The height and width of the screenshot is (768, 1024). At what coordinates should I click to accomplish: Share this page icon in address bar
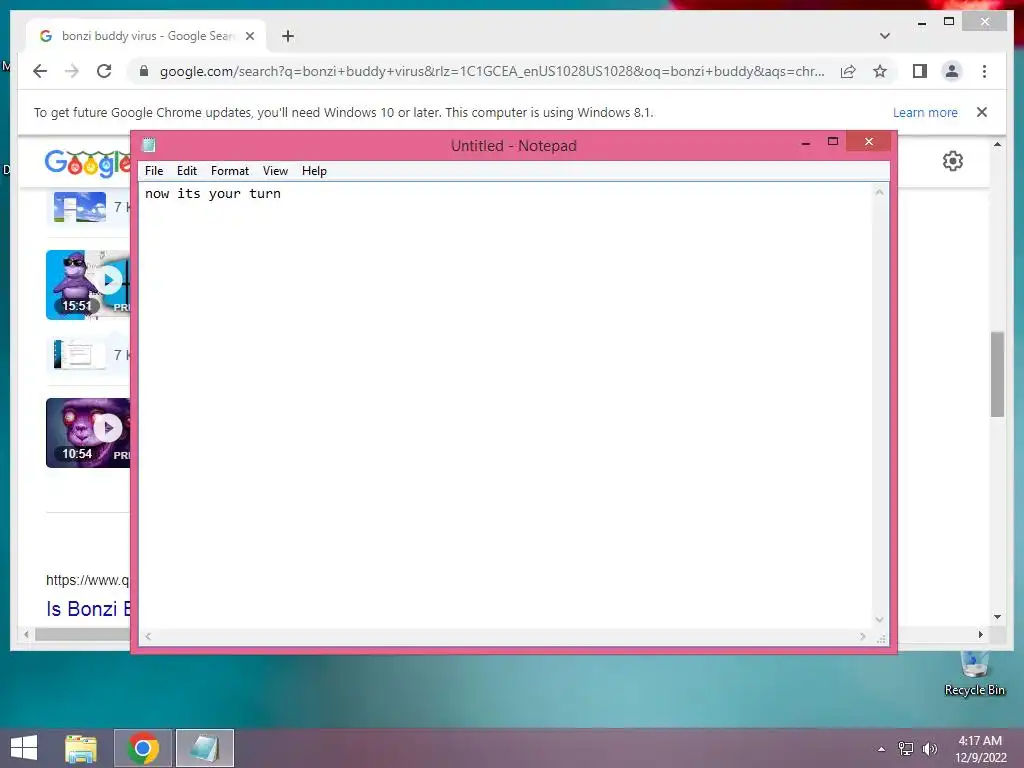(848, 71)
